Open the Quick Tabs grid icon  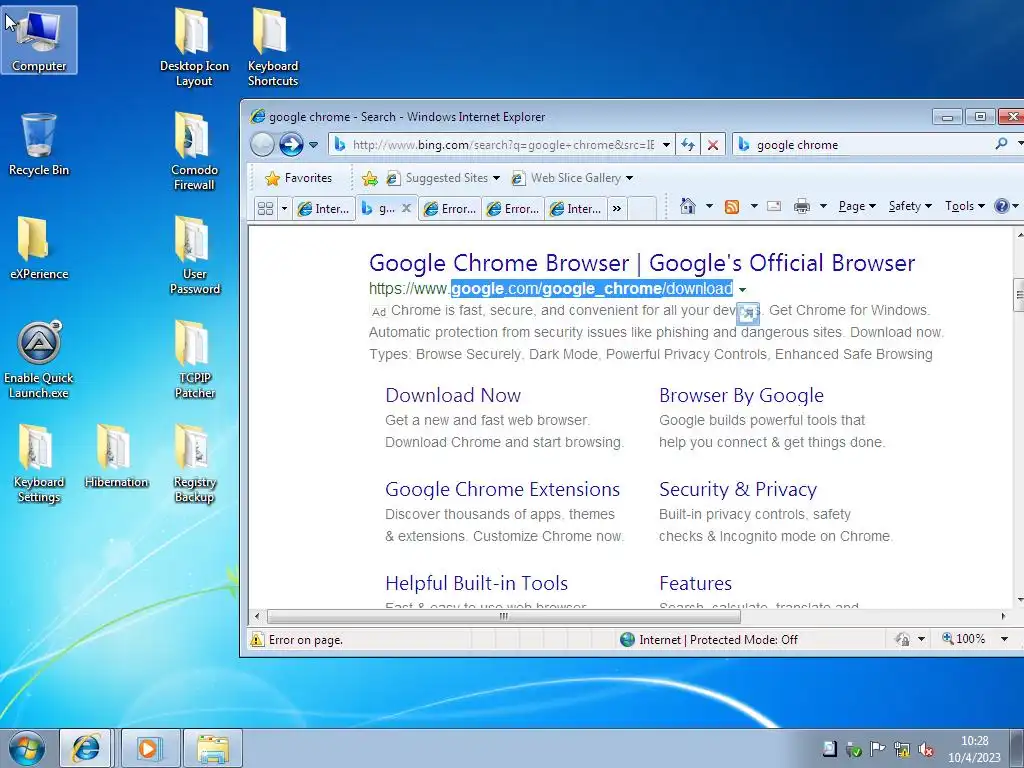point(265,208)
